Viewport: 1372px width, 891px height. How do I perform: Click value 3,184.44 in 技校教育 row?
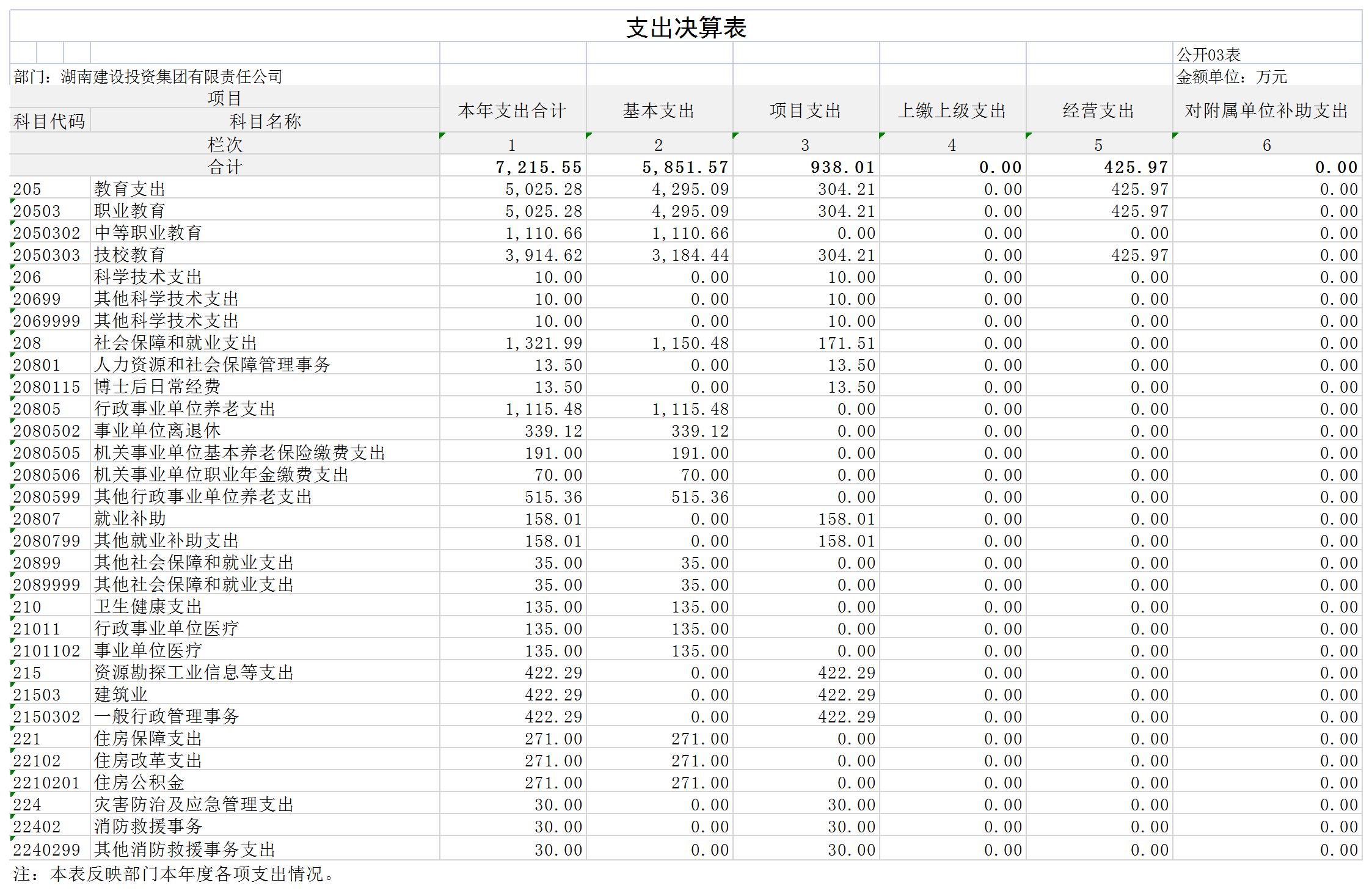click(x=659, y=255)
